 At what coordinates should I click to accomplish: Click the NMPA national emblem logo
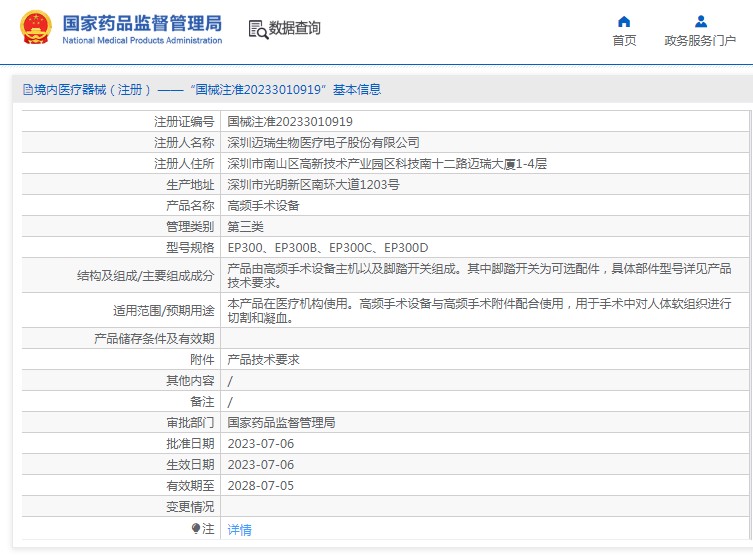[x=37, y=28]
